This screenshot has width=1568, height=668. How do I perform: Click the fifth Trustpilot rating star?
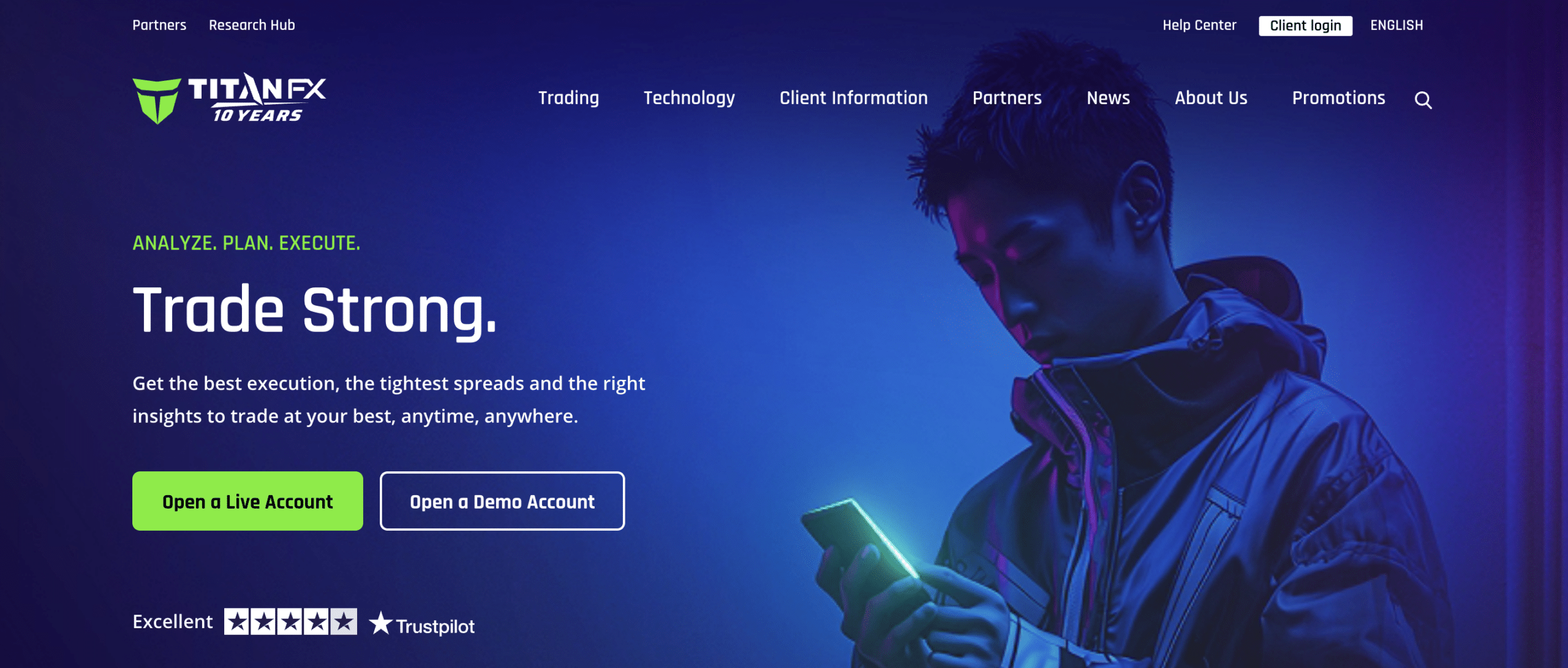[x=344, y=621]
